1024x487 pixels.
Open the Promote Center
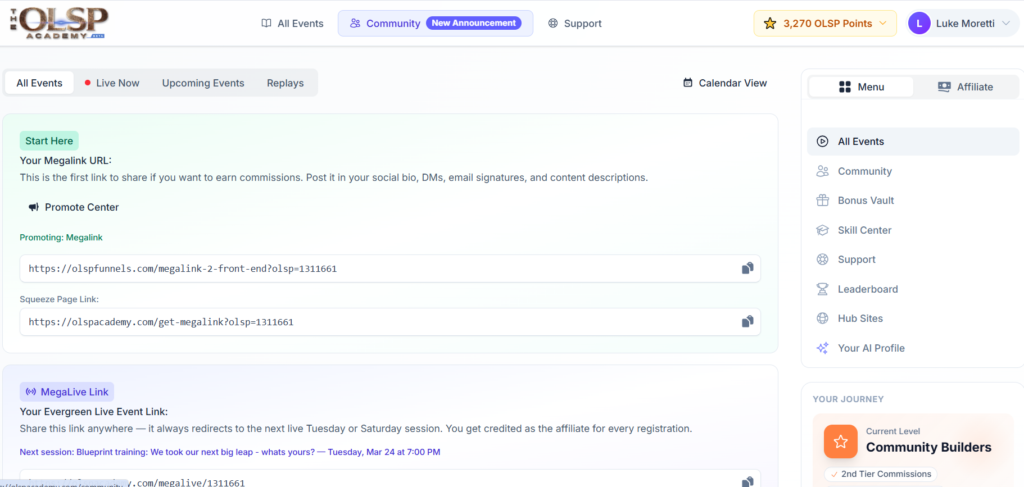click(73, 207)
